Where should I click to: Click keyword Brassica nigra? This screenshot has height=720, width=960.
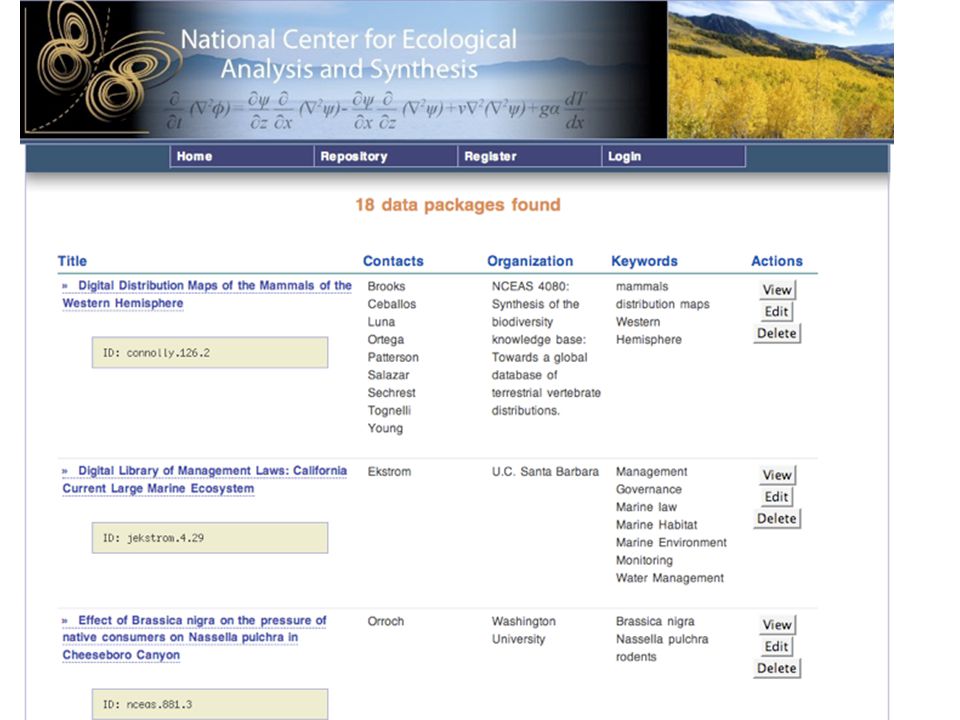pyautogui.click(x=655, y=621)
